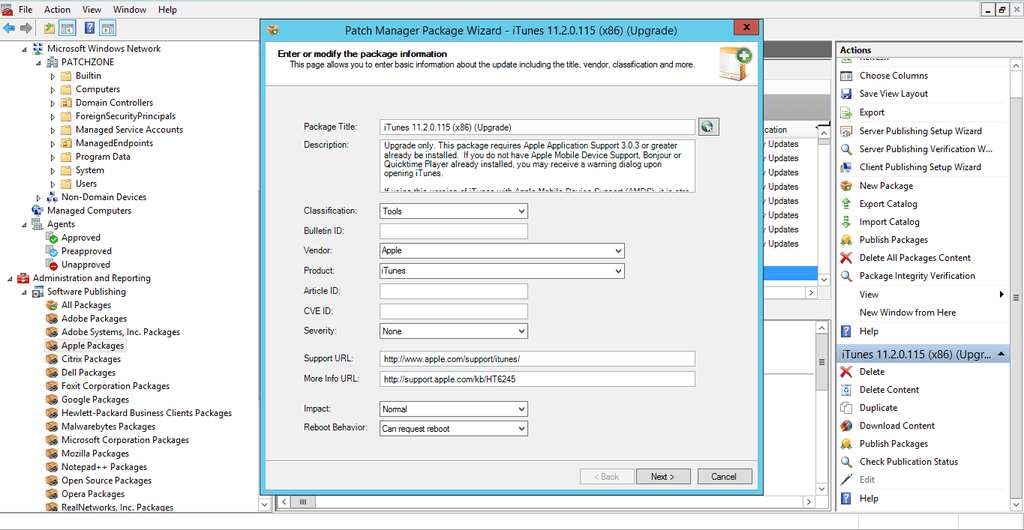Click the Google Packages box icon
The width and height of the screenshot is (1024, 530).
[x=52, y=399]
